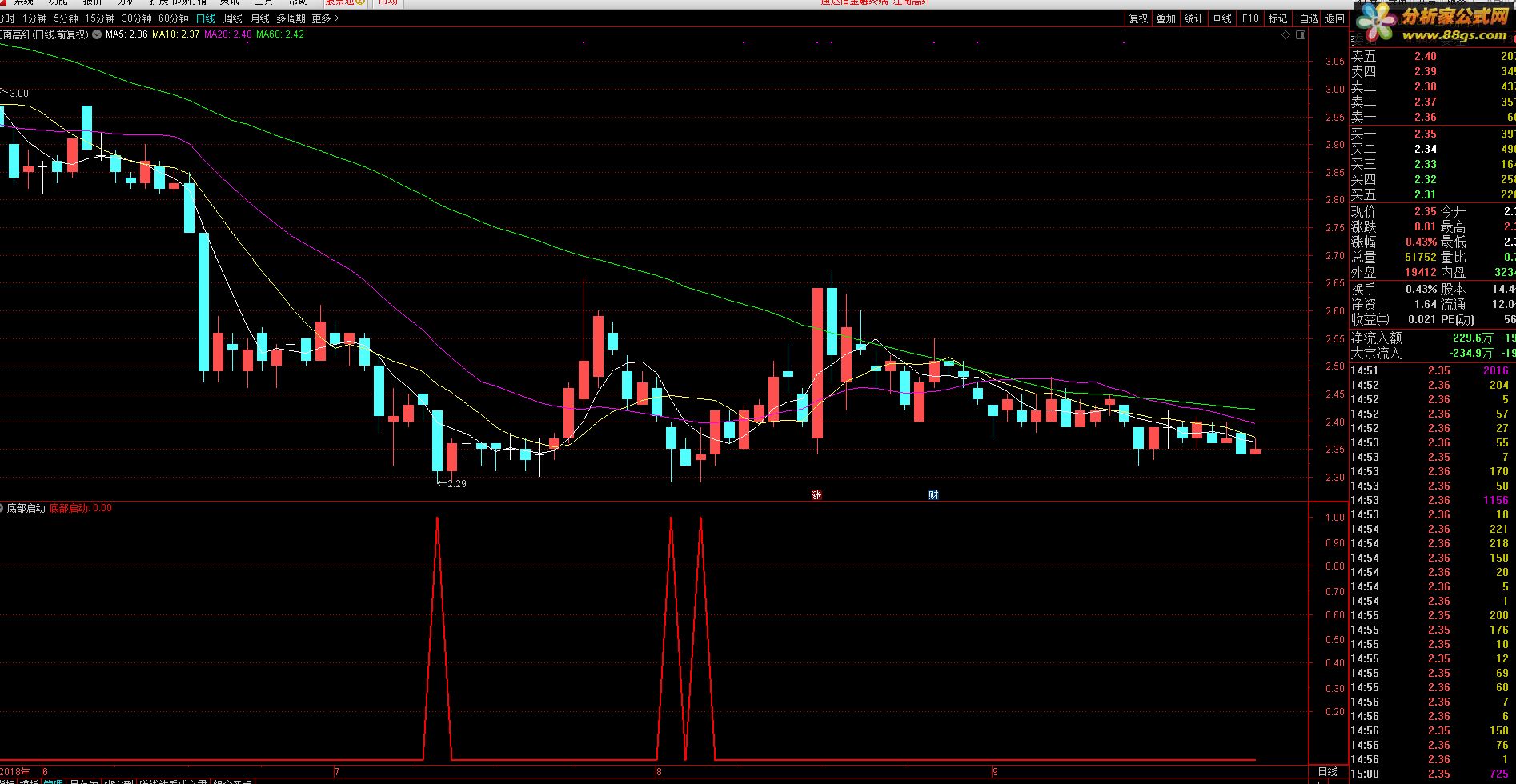Viewport: 1516px width, 784px height.
Task: Click the MA20: 2.40 label
Action: (228, 34)
